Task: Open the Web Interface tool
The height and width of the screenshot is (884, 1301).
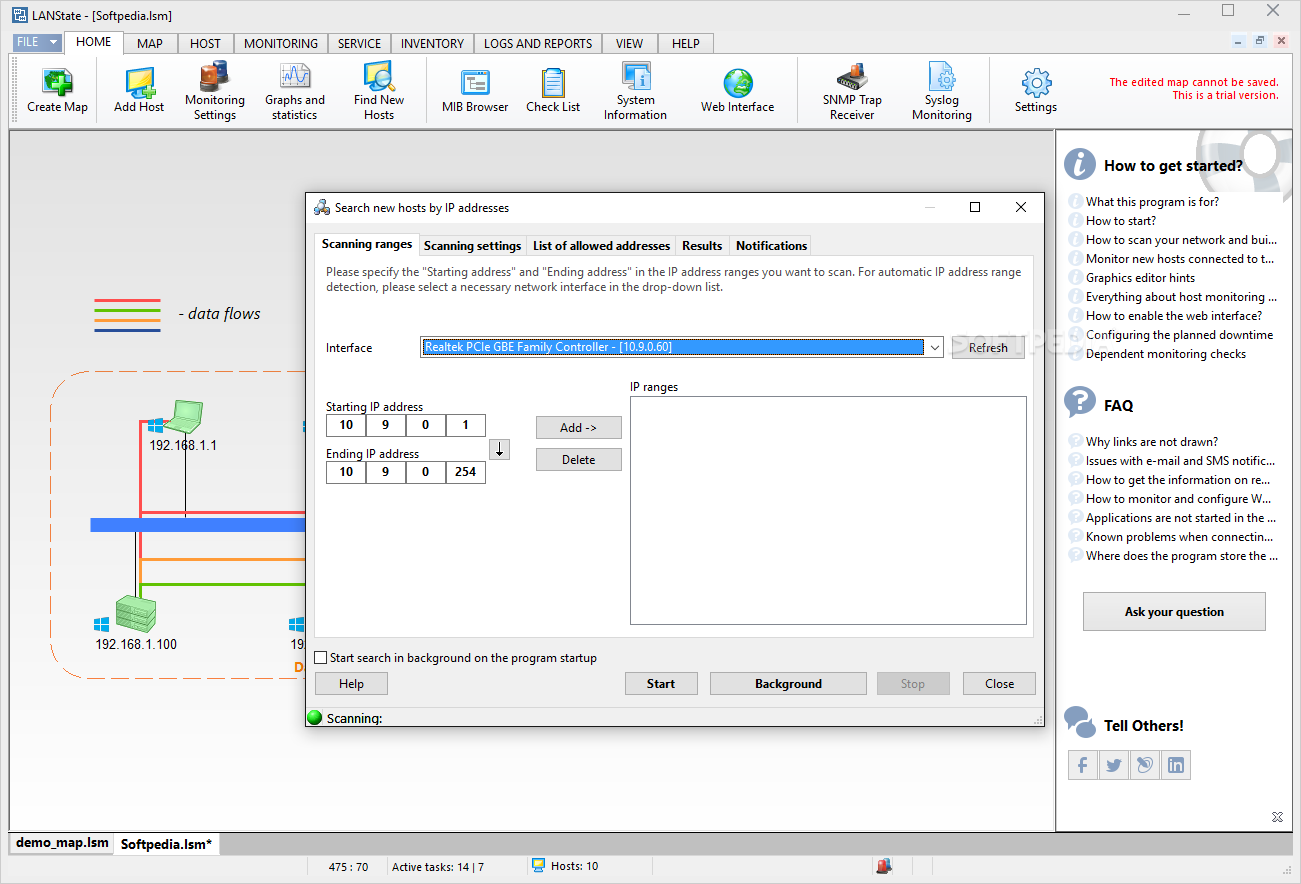Action: coord(738,83)
